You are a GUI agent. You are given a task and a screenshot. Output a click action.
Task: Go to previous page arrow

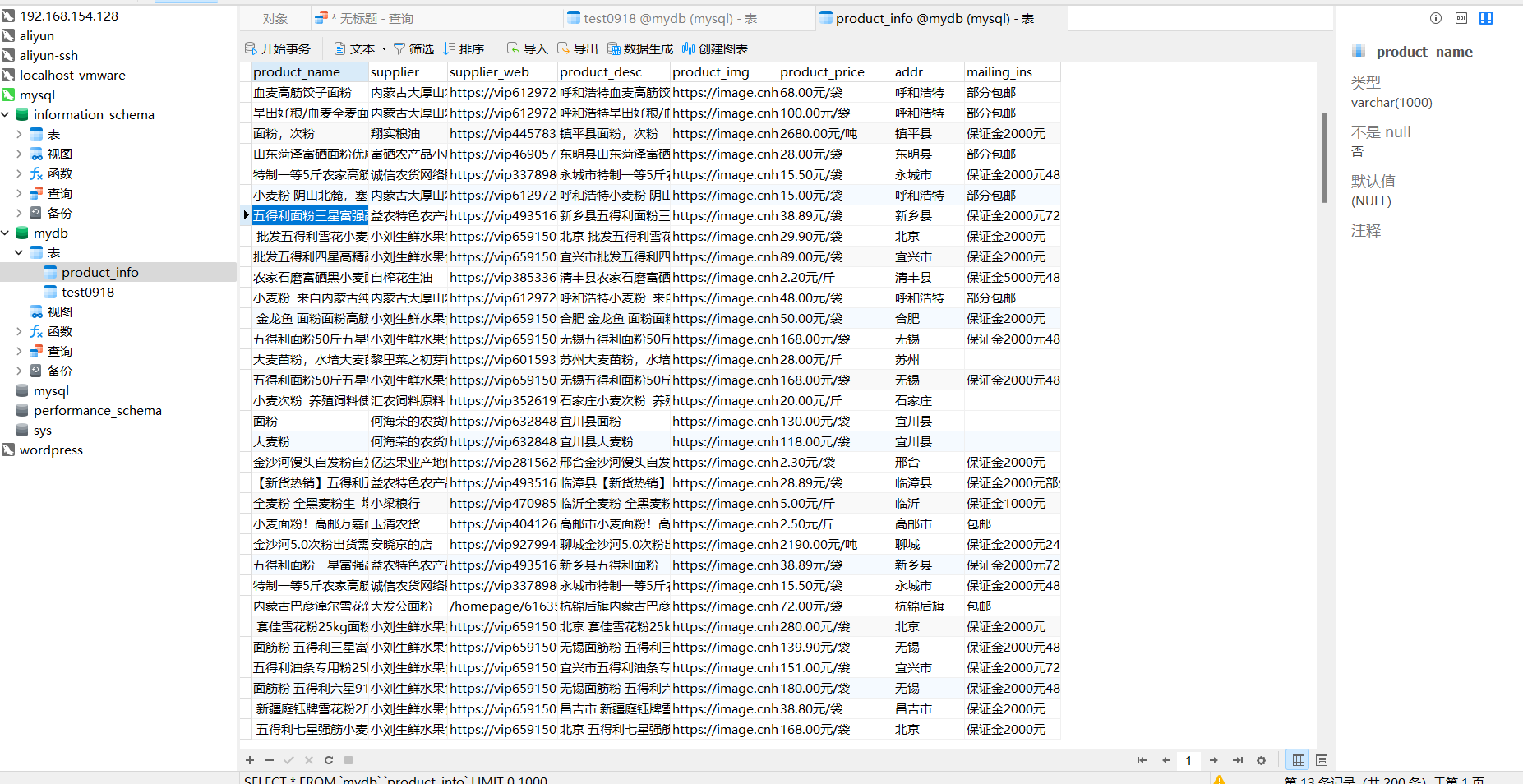(x=1165, y=760)
